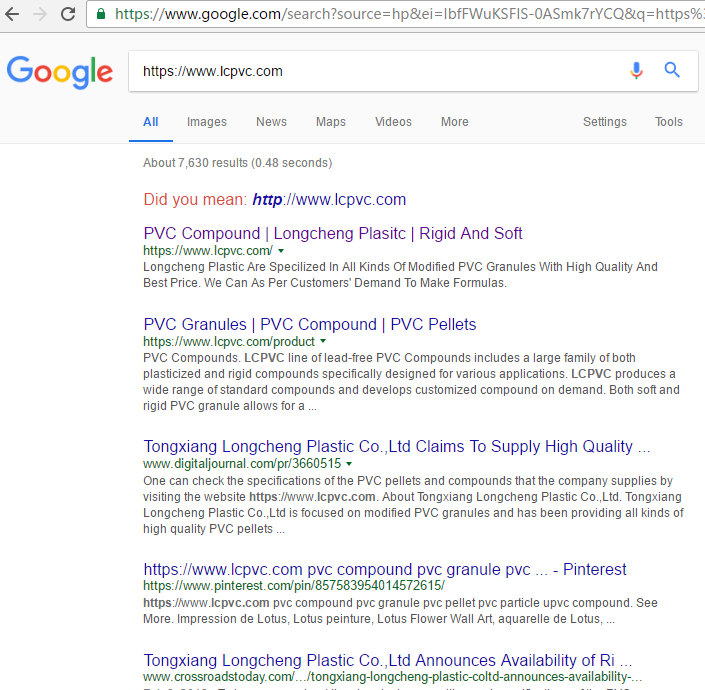Click 'About 7,630 results' stats text
This screenshot has height=690, width=705.
coord(237,163)
